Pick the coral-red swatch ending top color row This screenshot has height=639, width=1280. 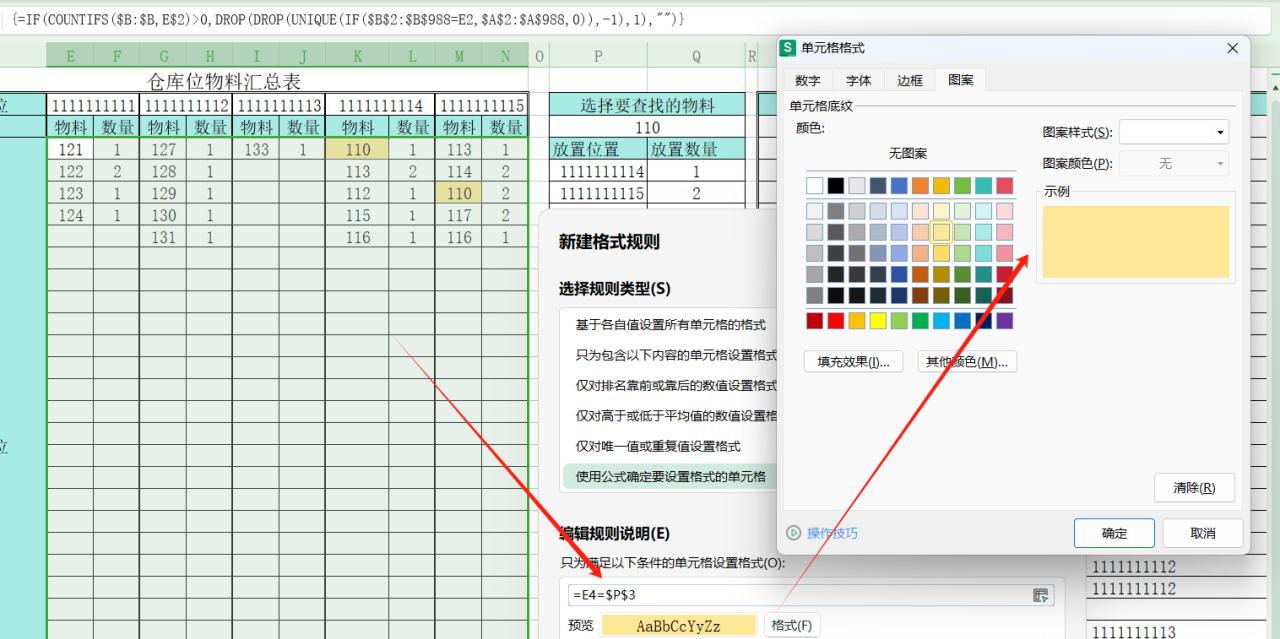coord(1005,186)
